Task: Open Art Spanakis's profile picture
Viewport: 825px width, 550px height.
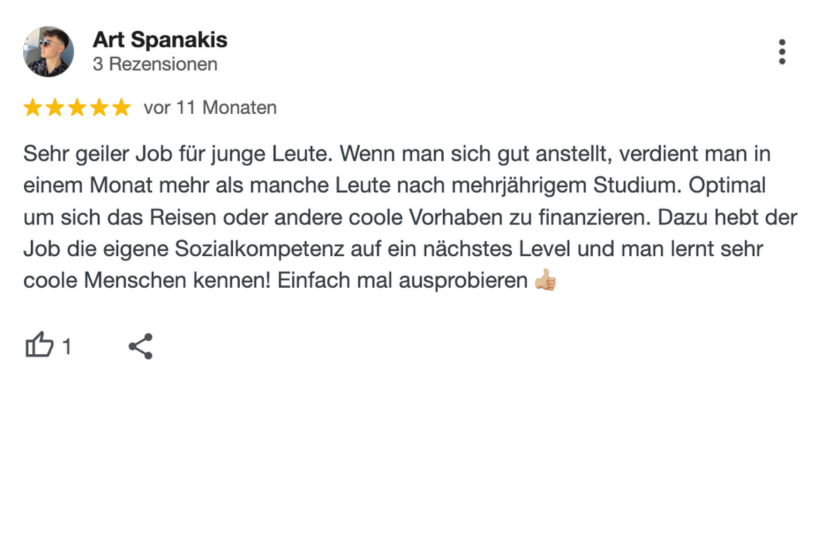Action: 48,52
